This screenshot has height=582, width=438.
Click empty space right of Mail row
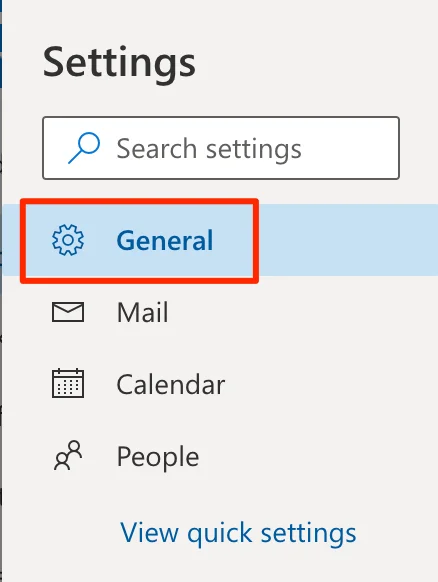304,312
